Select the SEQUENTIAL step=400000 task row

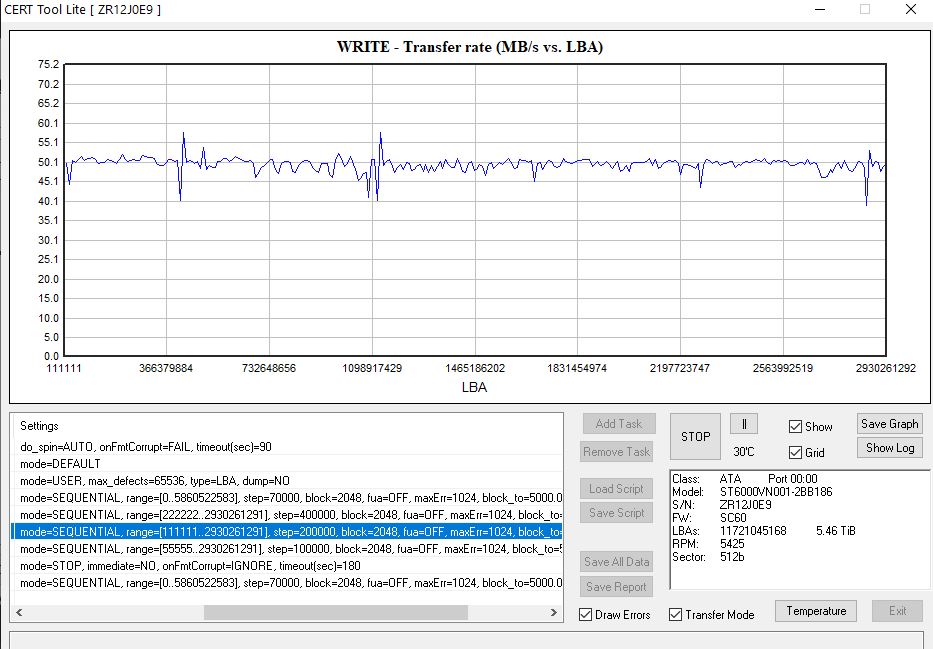click(287, 515)
